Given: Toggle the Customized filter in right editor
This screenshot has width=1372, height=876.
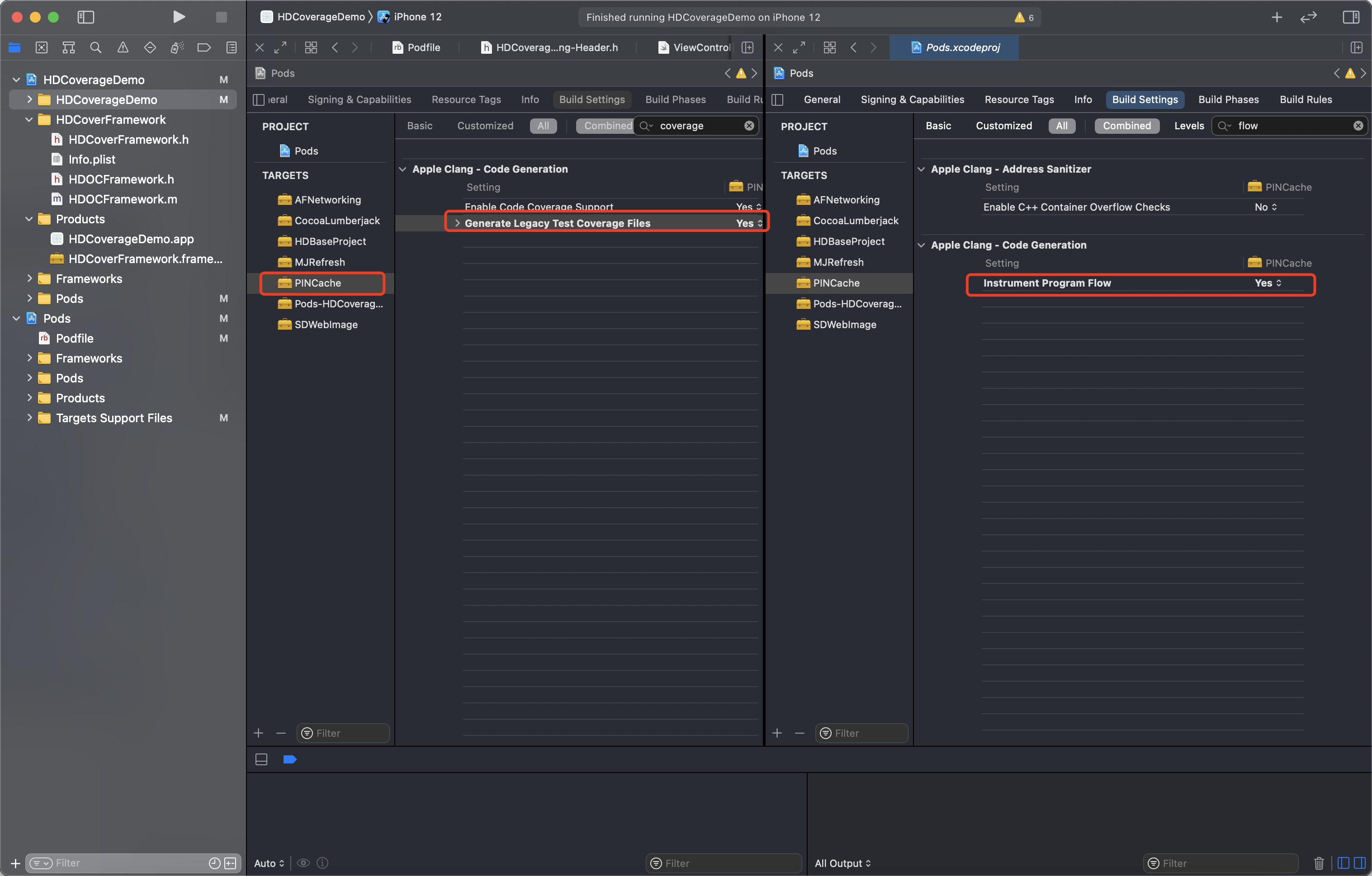Looking at the screenshot, I should point(1003,126).
